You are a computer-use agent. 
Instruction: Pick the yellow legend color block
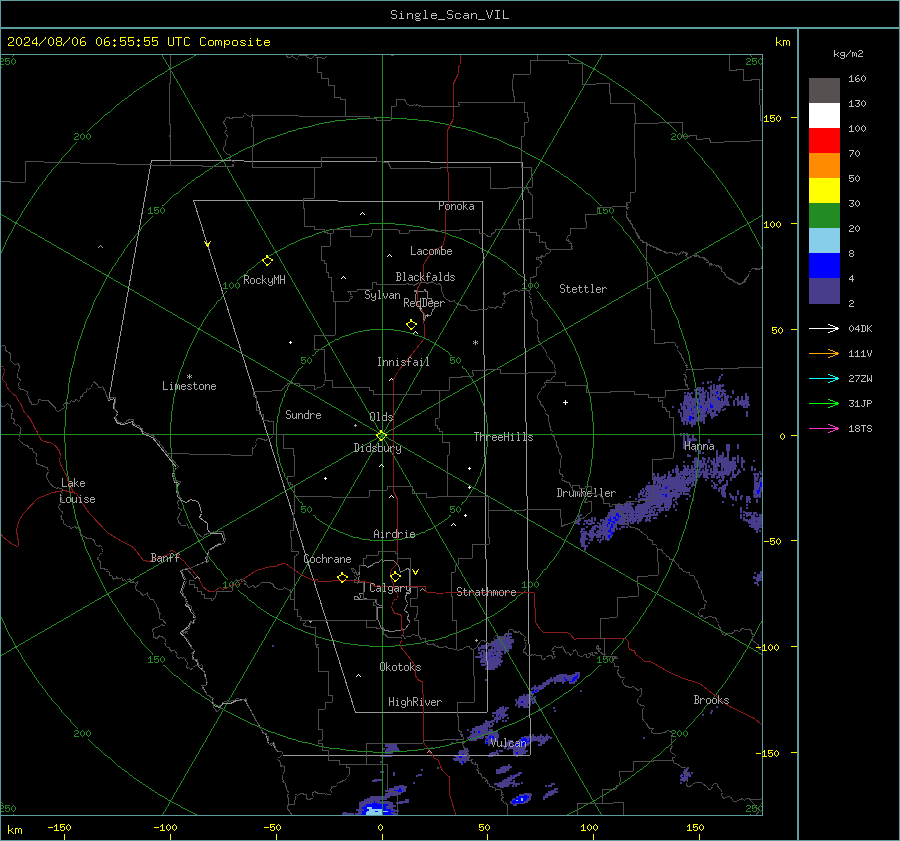tap(824, 191)
